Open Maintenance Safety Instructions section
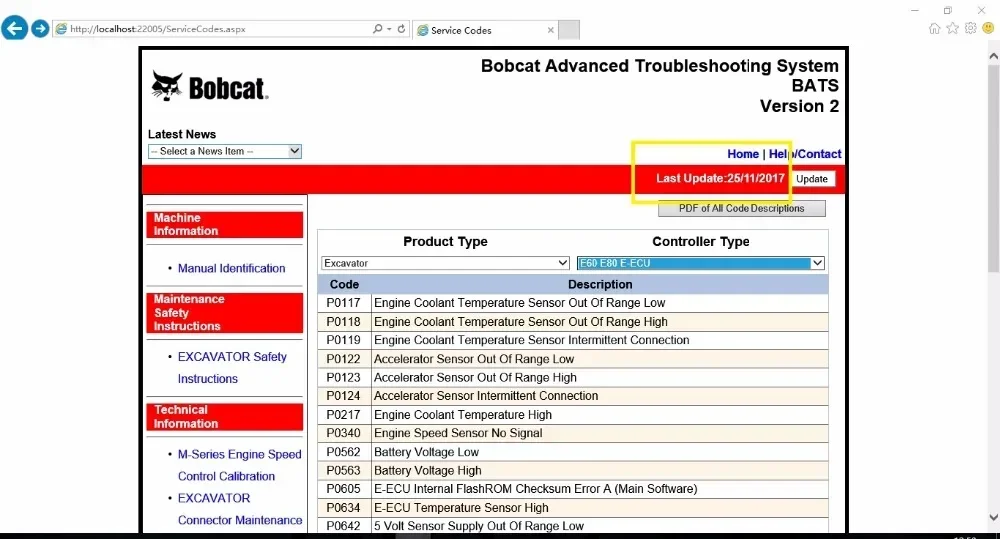The width and height of the screenshot is (1000, 539). tap(224, 313)
